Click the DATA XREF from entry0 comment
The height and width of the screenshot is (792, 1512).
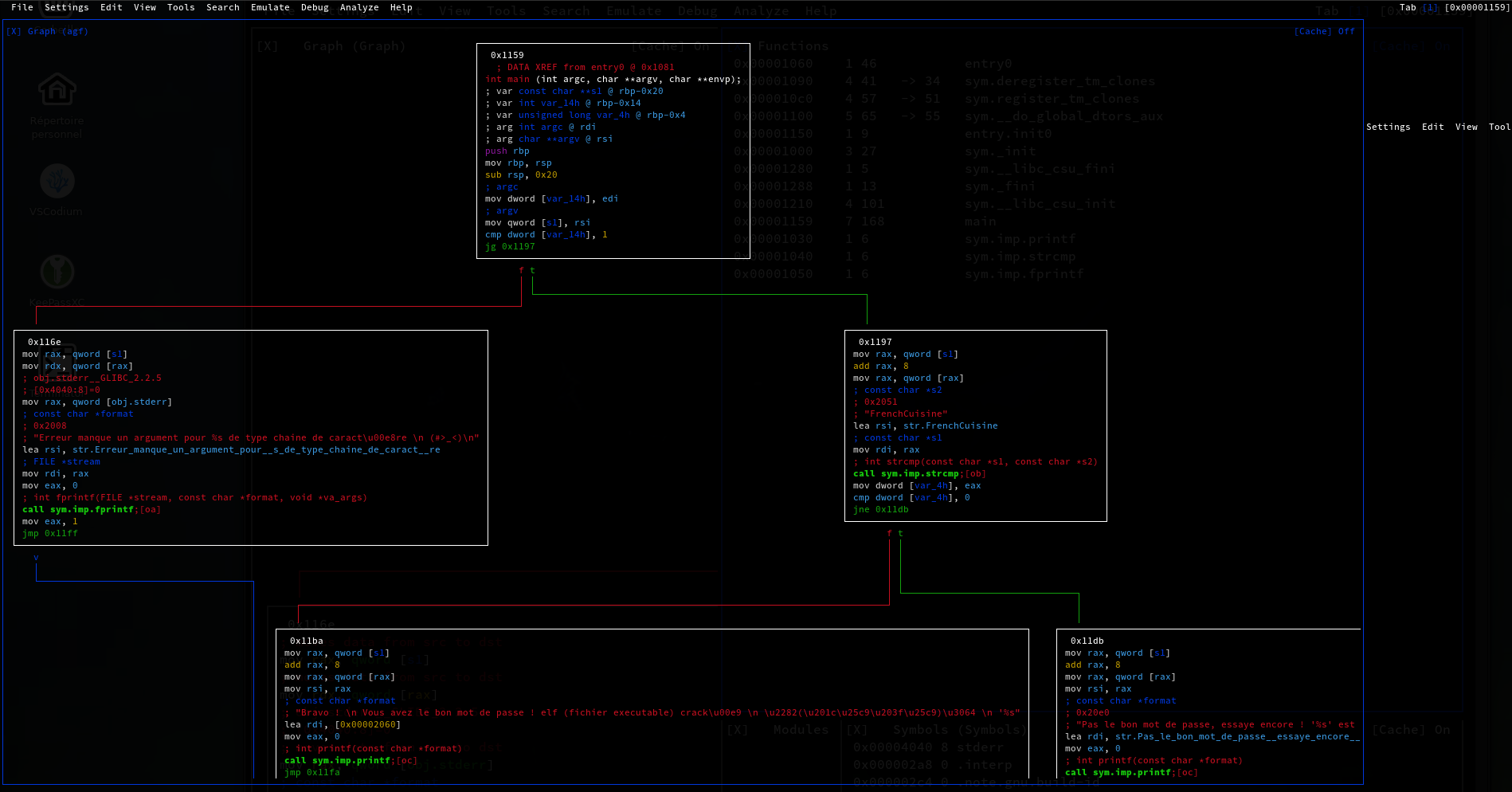[586, 67]
